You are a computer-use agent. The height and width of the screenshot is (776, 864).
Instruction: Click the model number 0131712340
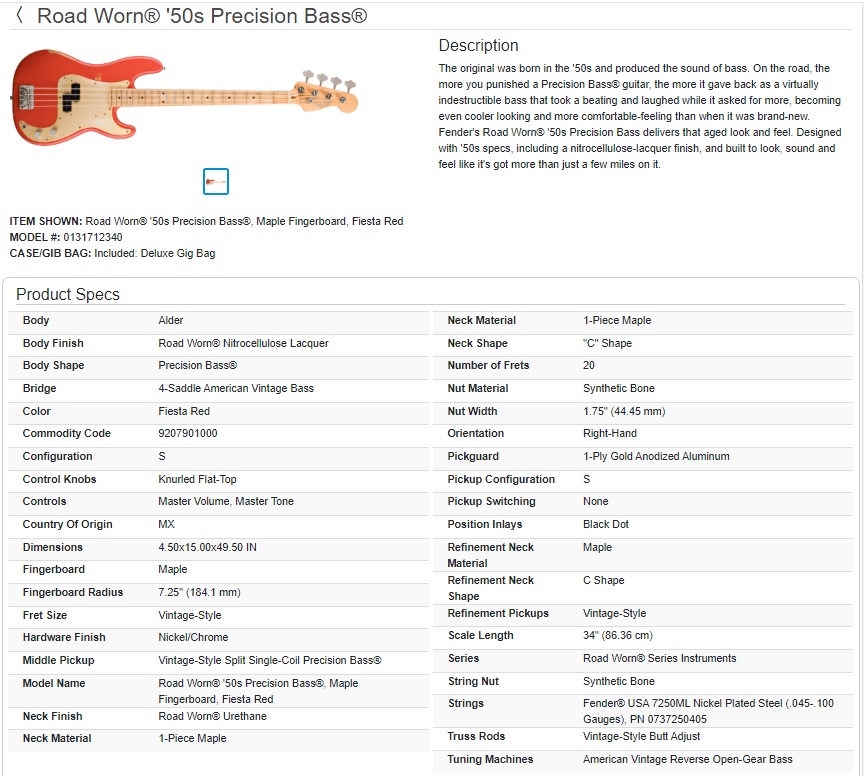coord(93,237)
